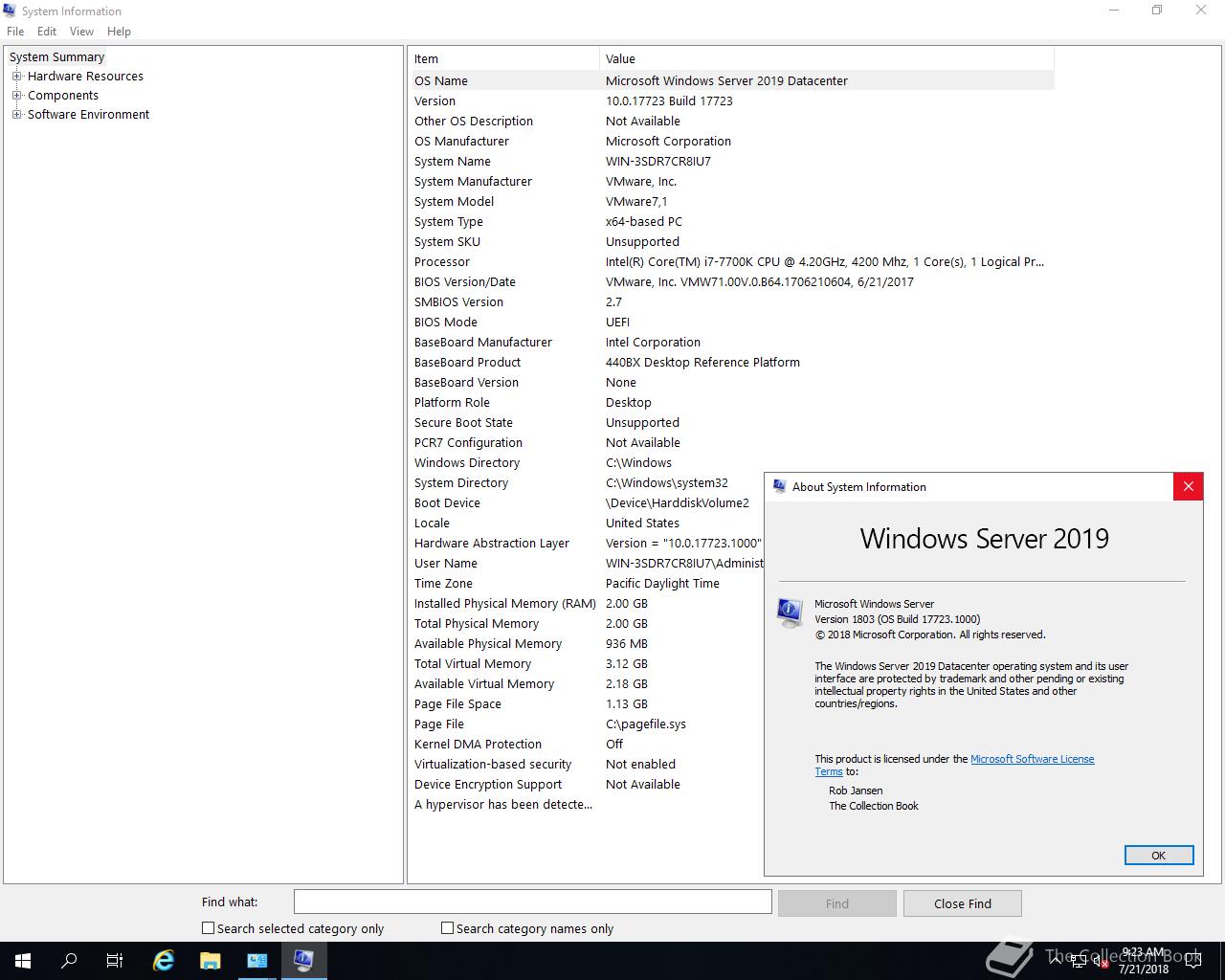This screenshot has width=1225, height=980.
Task: Click the System Information title bar icon
Action: pyautogui.click(x=10, y=11)
